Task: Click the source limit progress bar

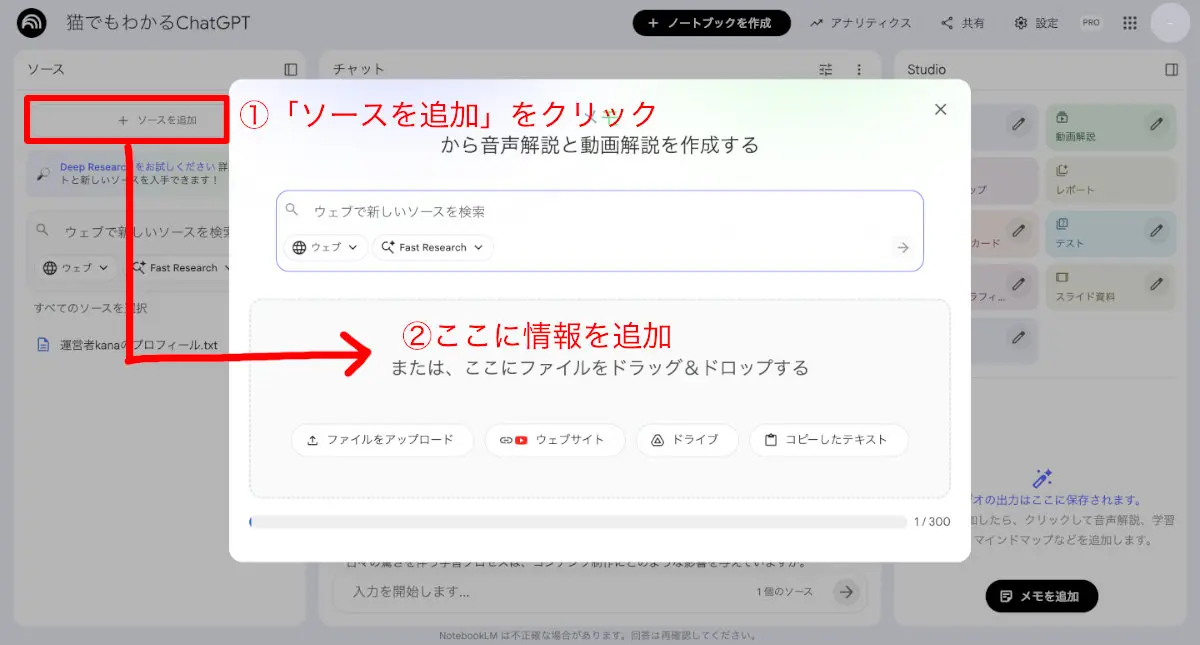Action: pyautogui.click(x=578, y=522)
